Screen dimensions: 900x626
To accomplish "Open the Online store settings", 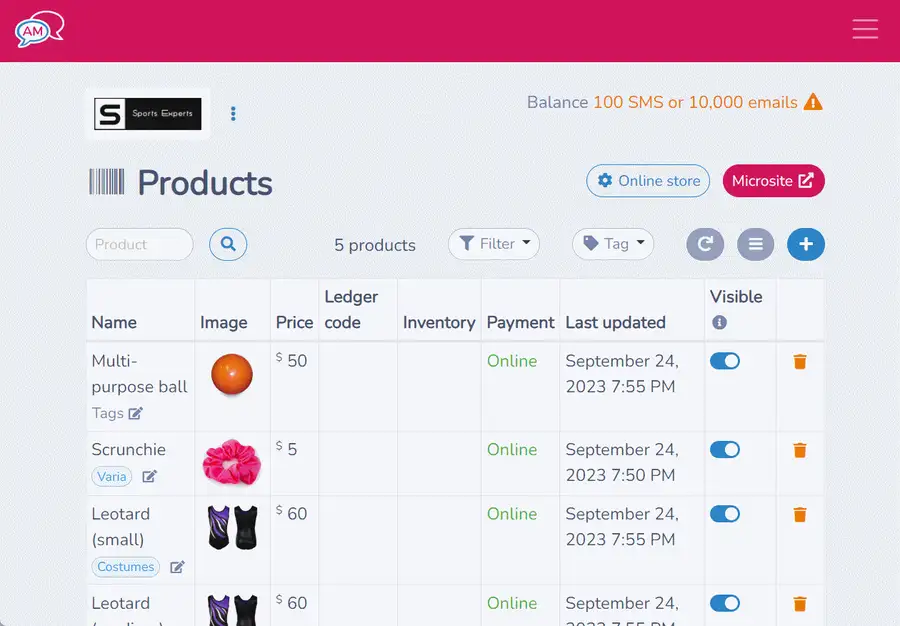I will (648, 181).
